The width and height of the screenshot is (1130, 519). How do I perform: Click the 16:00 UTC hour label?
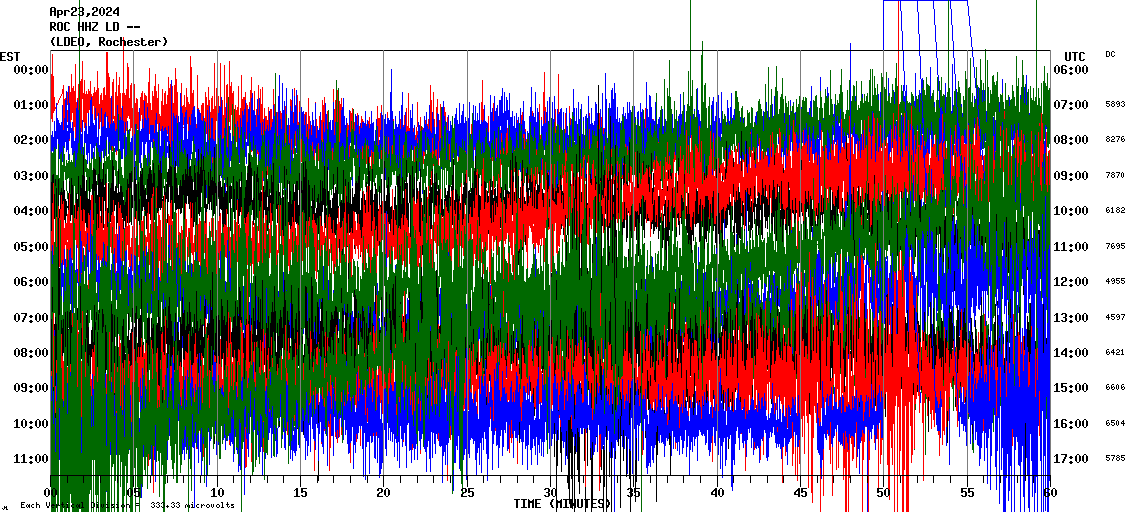[x=1071, y=423]
